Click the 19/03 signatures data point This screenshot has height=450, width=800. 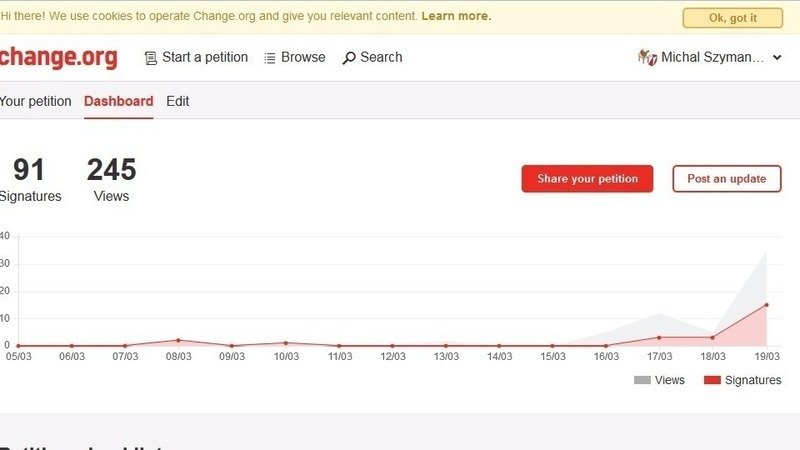click(766, 305)
